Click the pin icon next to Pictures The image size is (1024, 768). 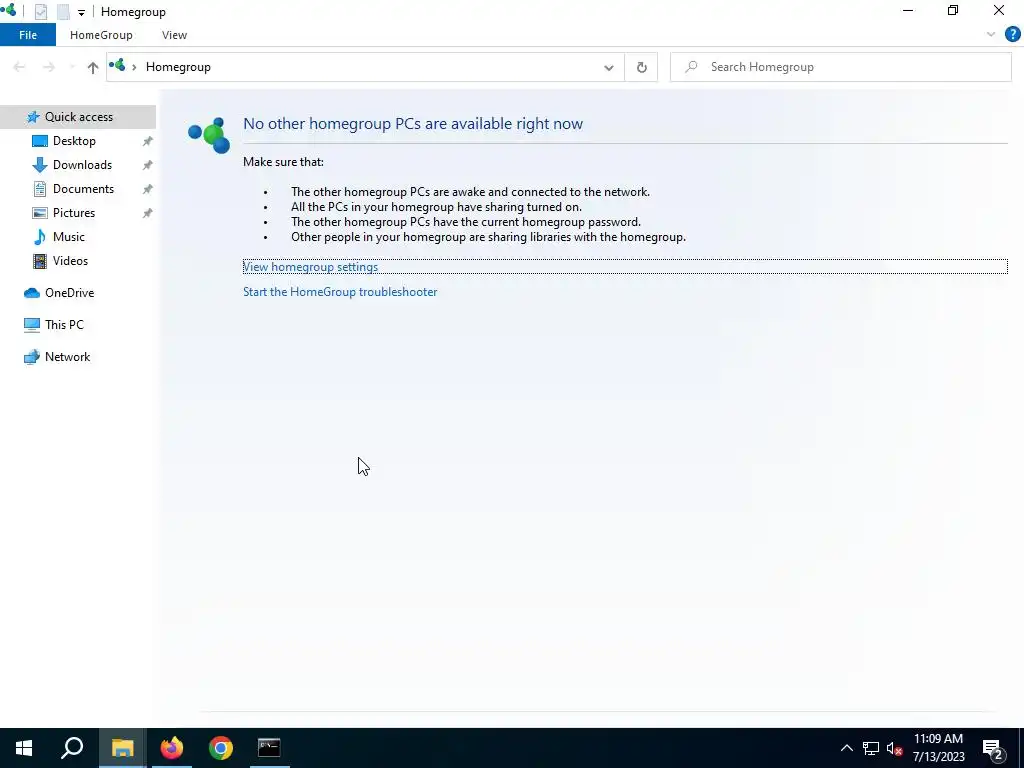point(148,213)
